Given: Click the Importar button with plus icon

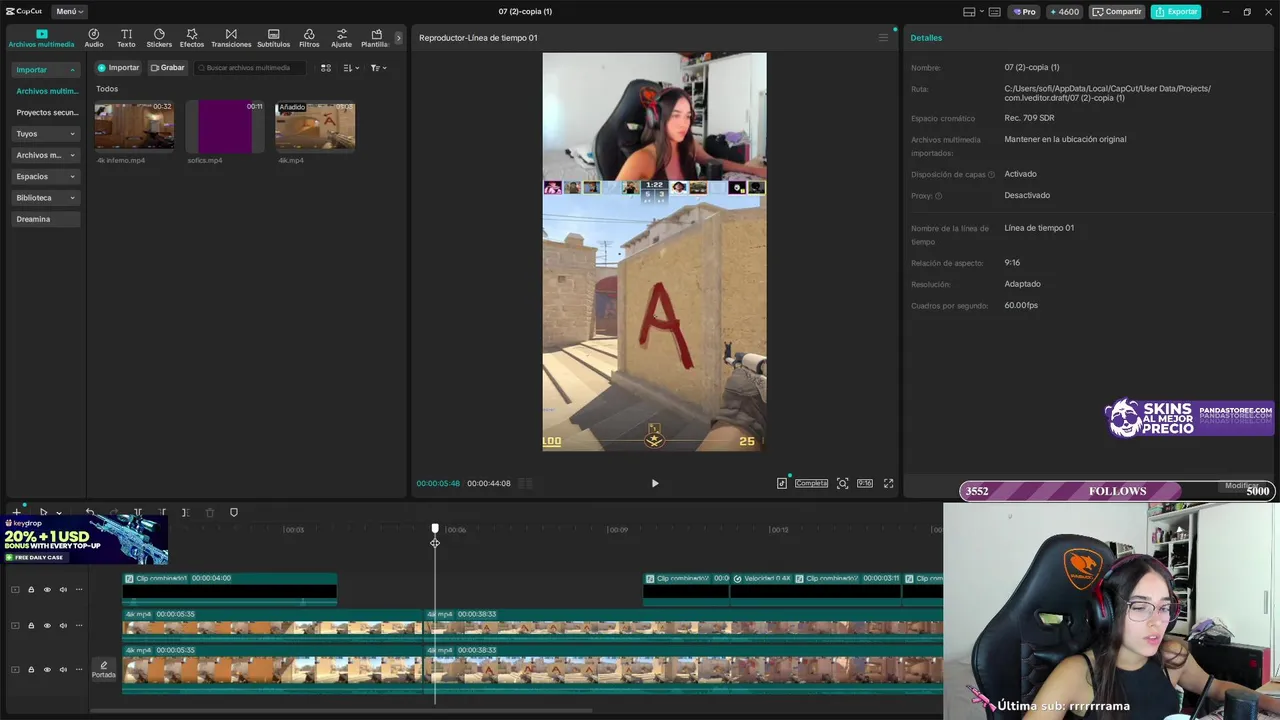Looking at the screenshot, I should [x=118, y=68].
